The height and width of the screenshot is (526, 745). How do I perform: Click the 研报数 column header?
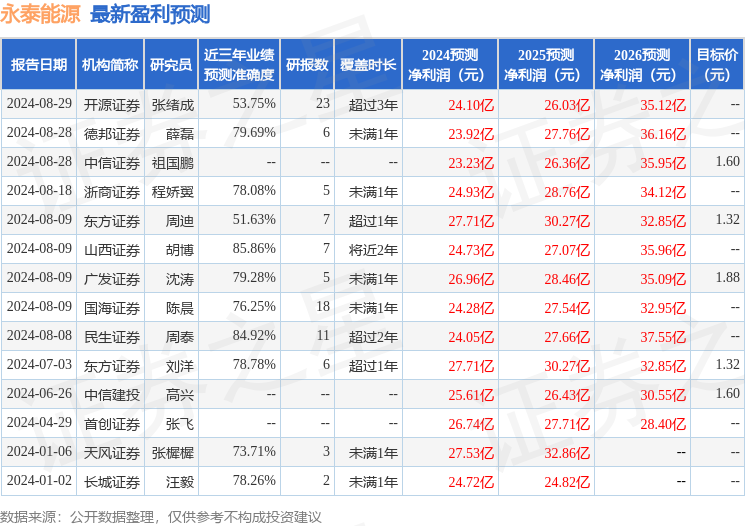307,65
